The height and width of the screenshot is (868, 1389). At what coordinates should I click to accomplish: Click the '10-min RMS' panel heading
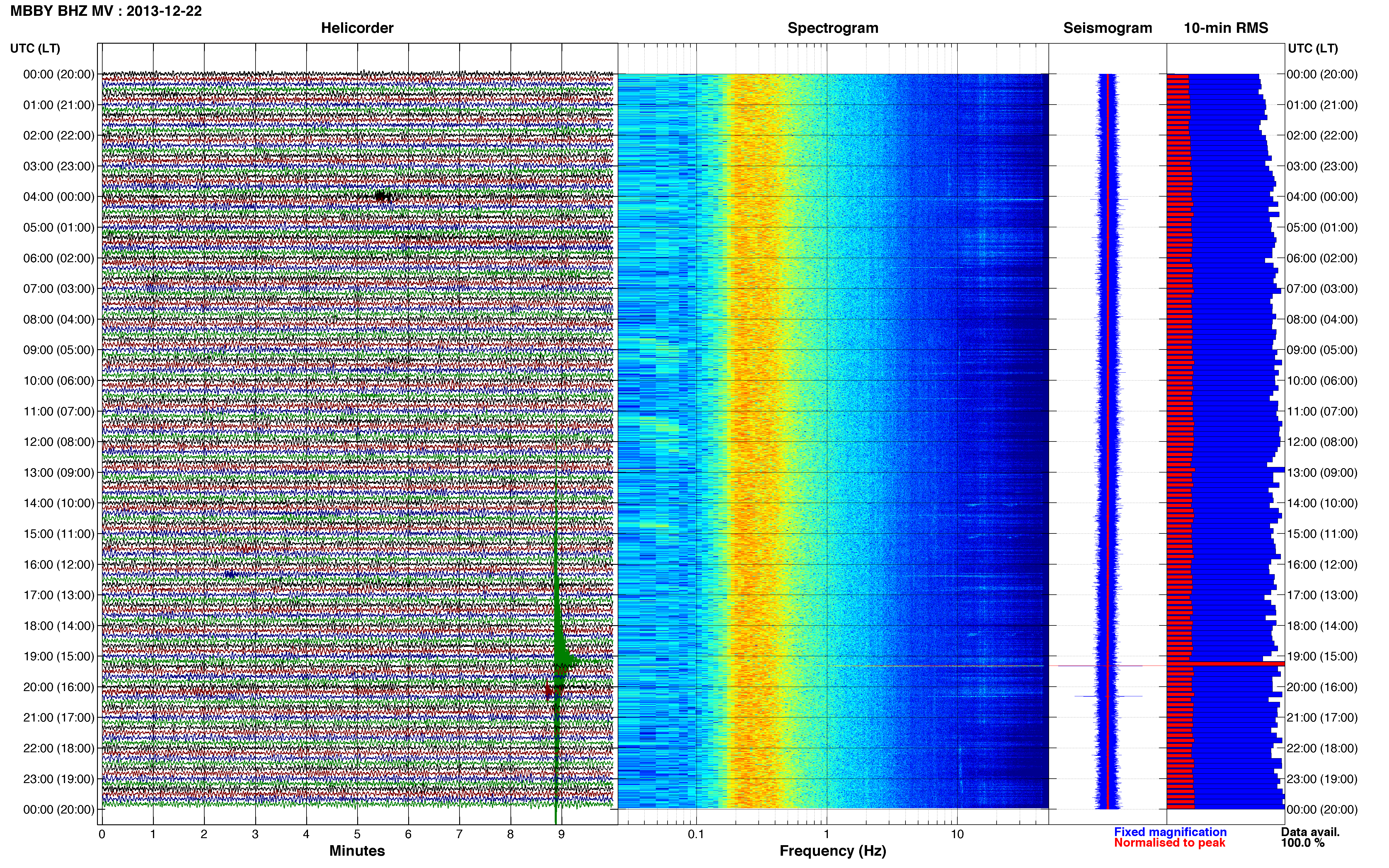point(1226,28)
